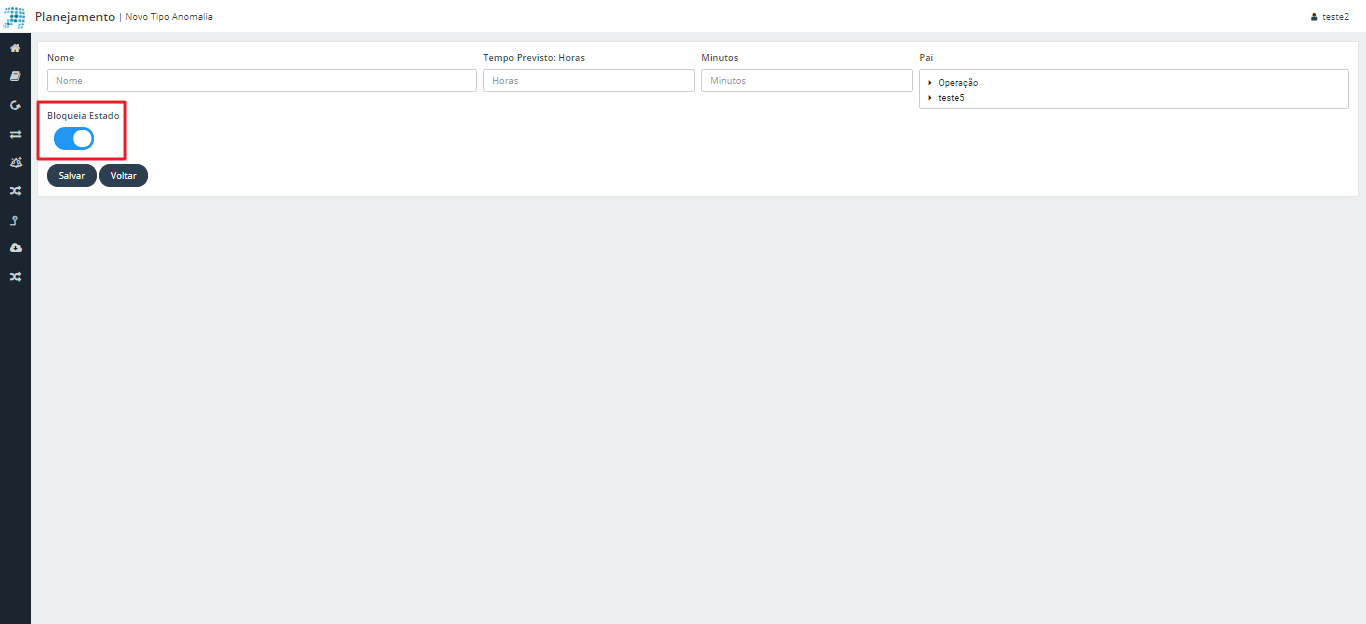Select Operação in the Pai tree
1366x624 pixels.
pos(958,83)
